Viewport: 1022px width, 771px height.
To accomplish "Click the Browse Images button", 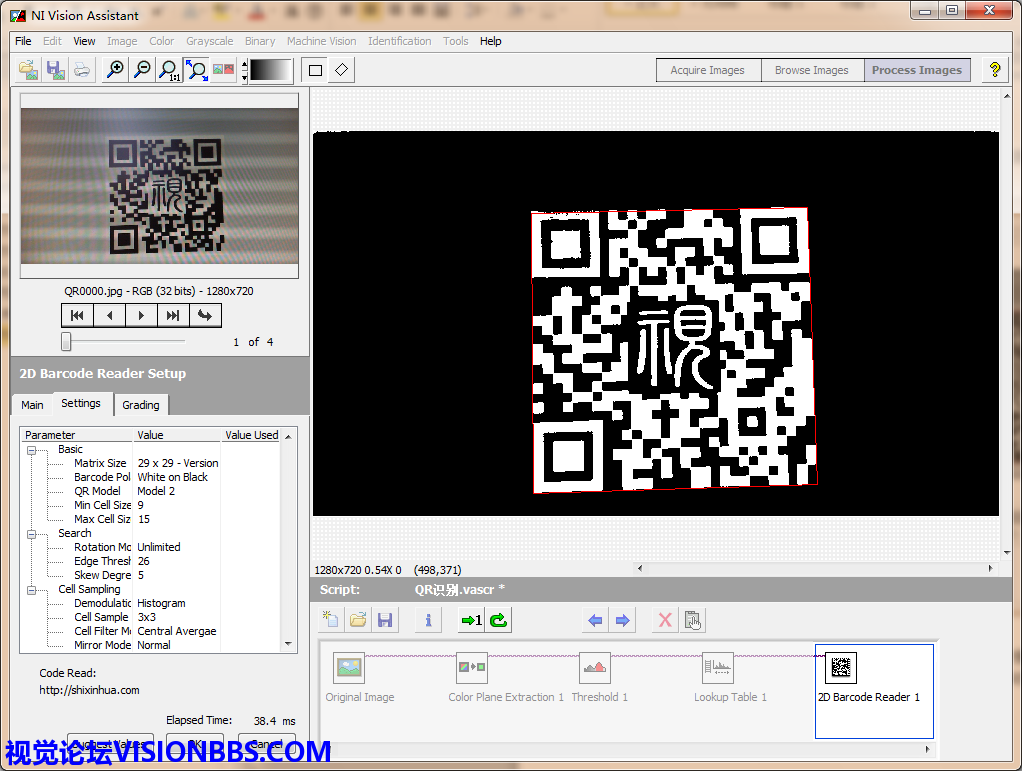I will pos(811,70).
